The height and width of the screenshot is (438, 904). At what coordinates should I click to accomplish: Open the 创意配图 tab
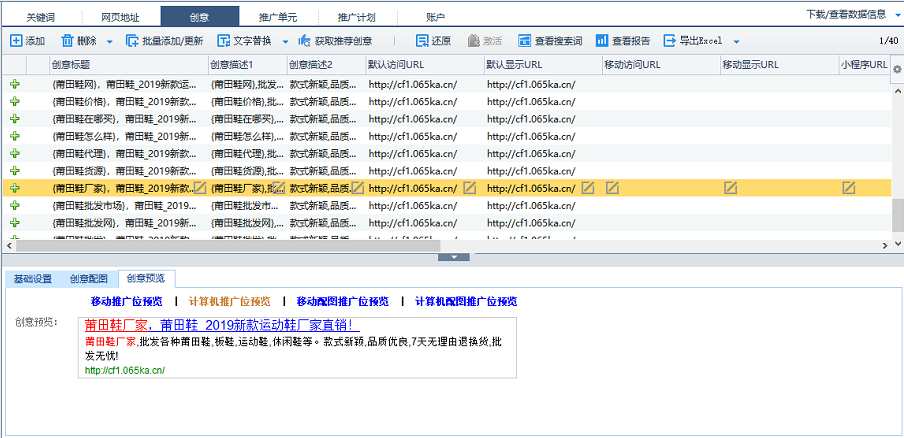[x=88, y=279]
